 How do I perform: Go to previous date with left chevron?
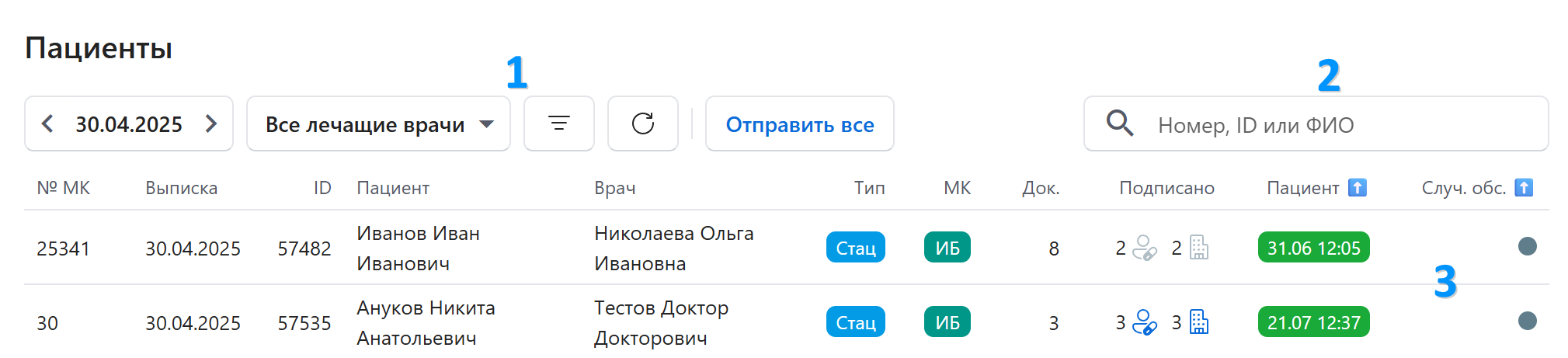click(48, 123)
